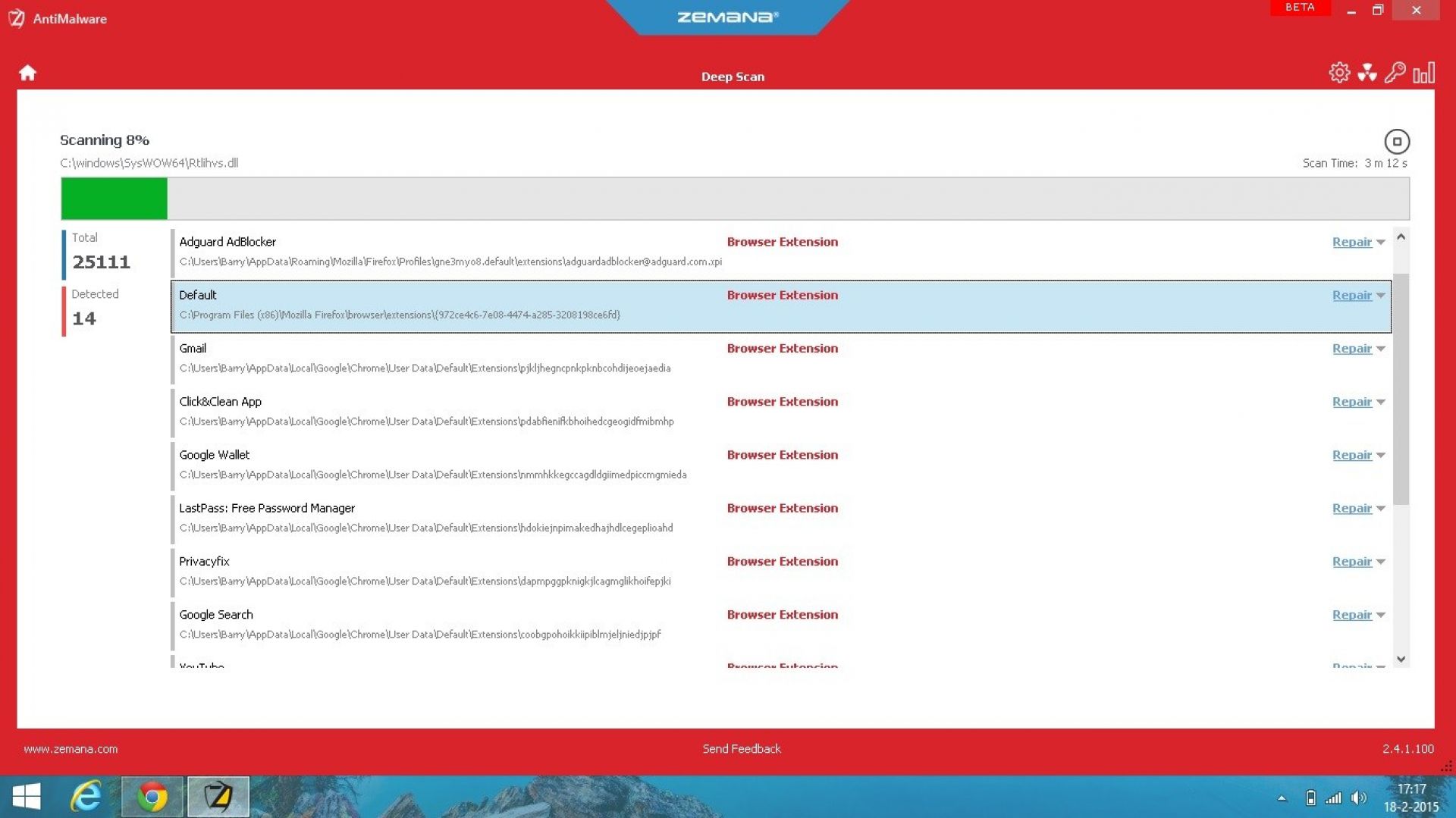The width and height of the screenshot is (1456, 818).
Task: Click Send Feedback at the bottom
Action: pyautogui.click(x=741, y=749)
